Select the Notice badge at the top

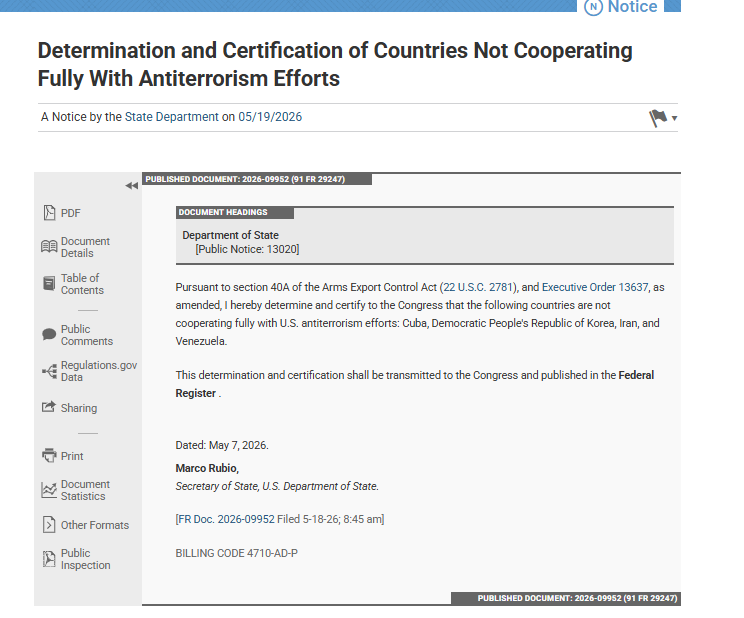(x=621, y=7)
